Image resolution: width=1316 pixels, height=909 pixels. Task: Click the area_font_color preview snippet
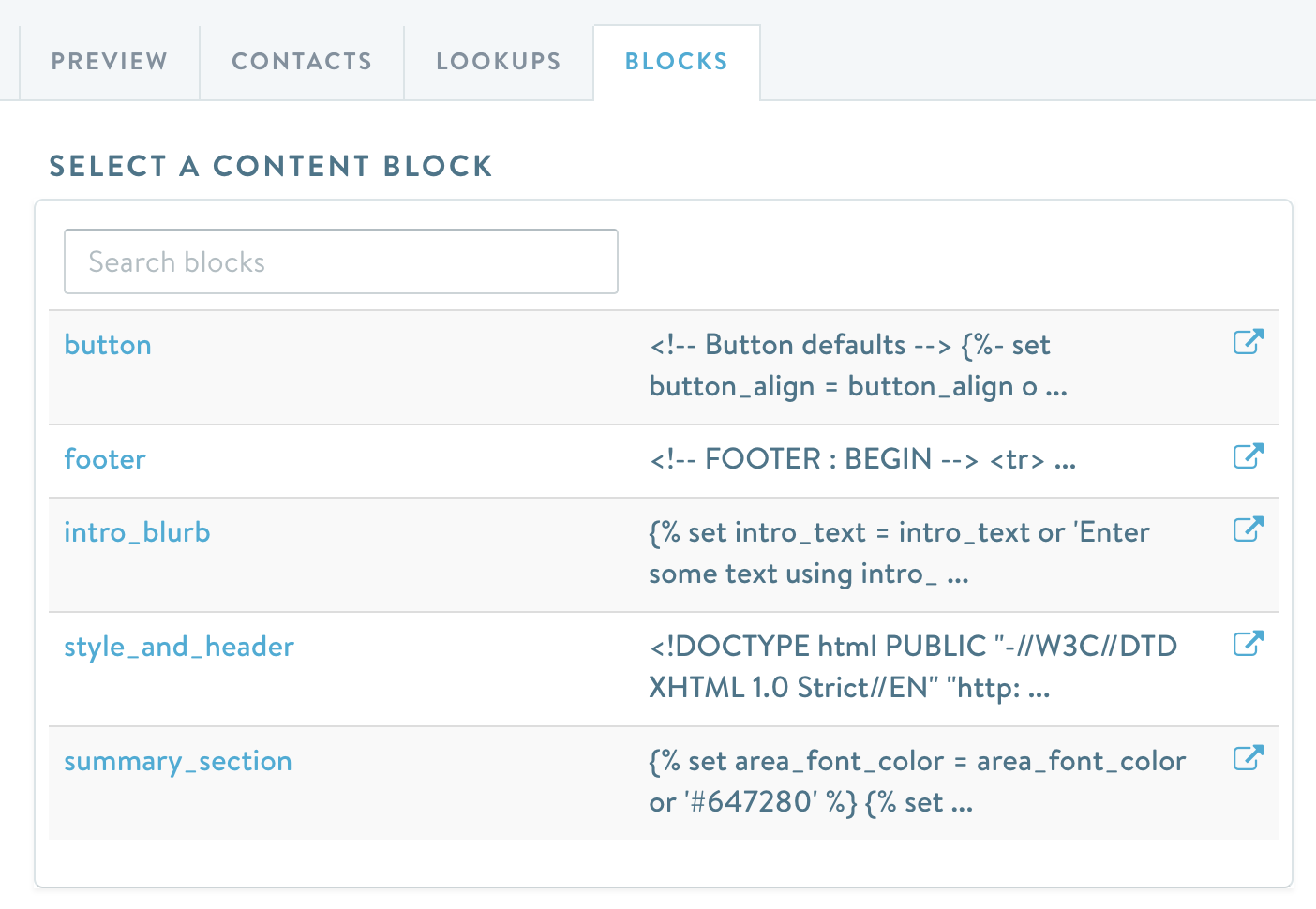point(917,782)
